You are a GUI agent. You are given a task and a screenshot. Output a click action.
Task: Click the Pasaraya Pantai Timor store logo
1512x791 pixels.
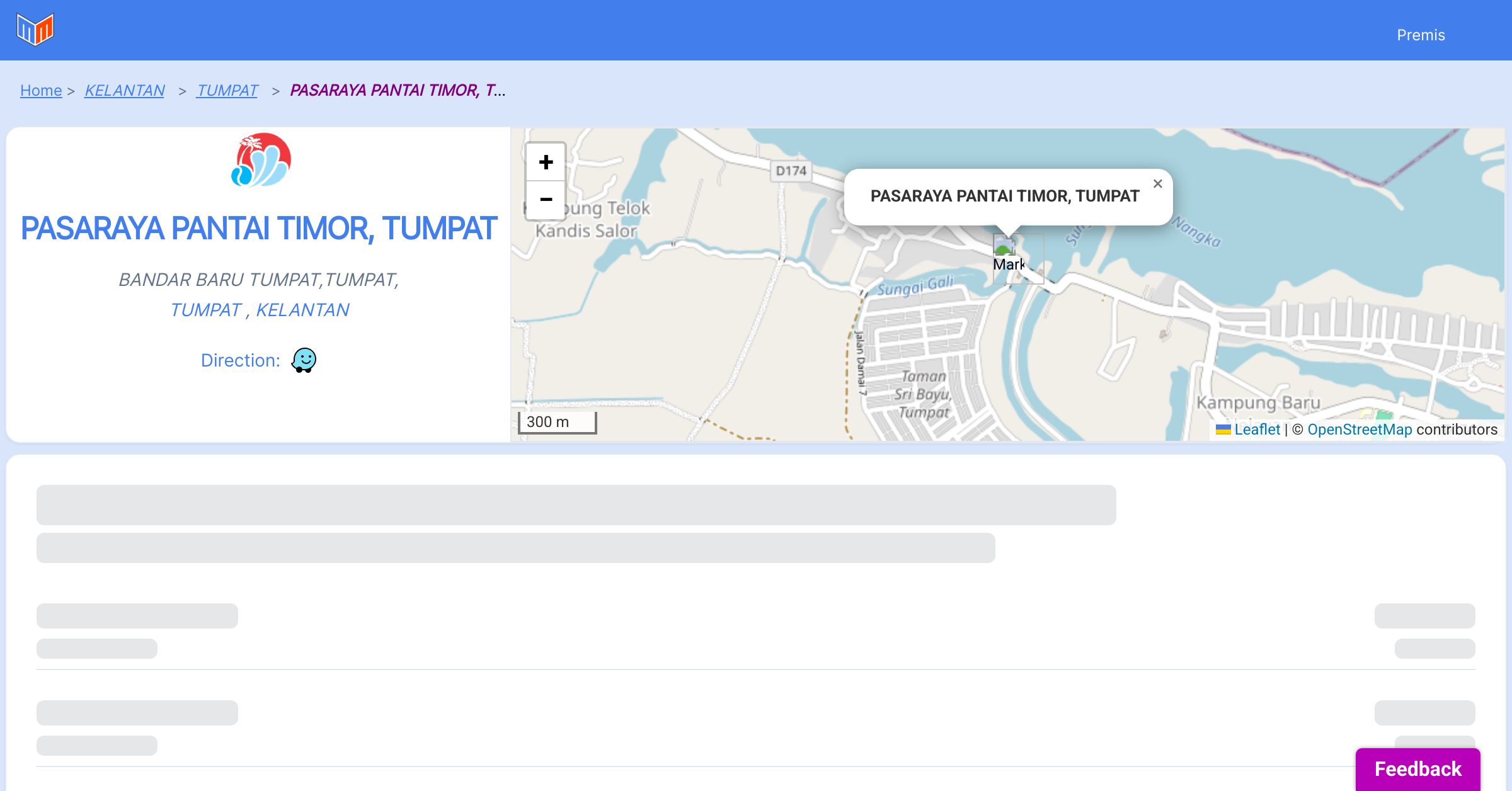click(261, 160)
